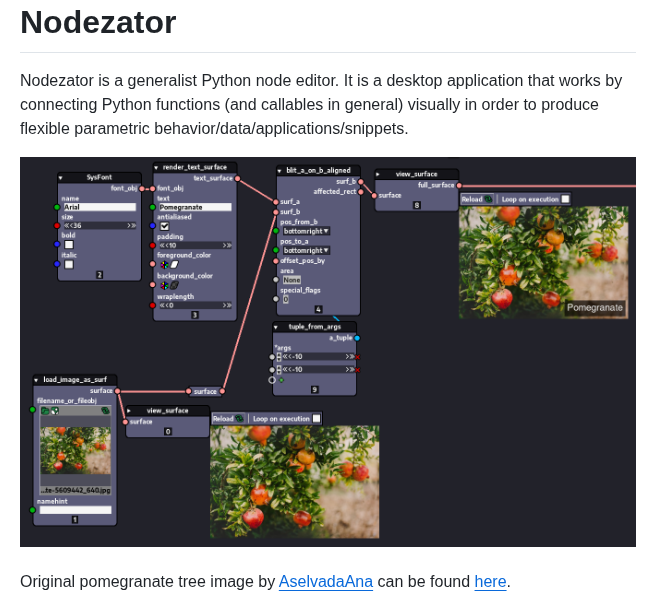Collapse the tuple_from_args node
Viewport: 655px width, 600px height.
(276, 327)
